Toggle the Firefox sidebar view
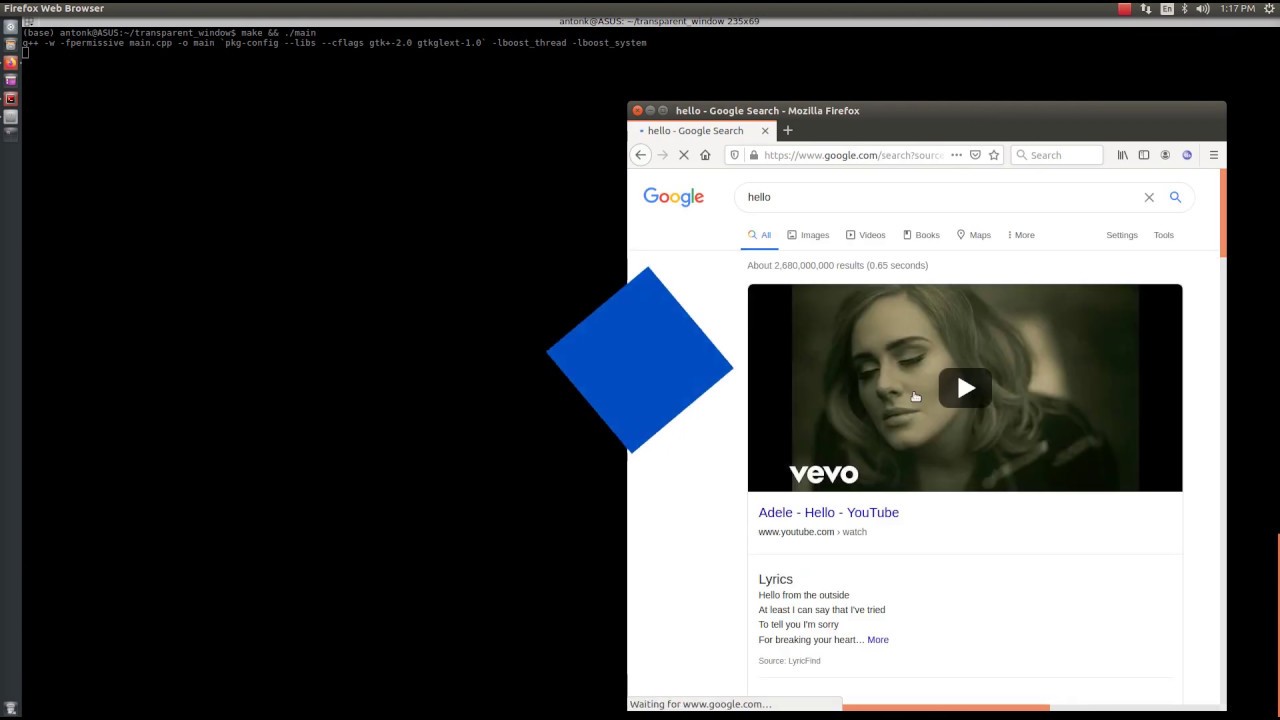This screenshot has width=1280, height=720. click(1144, 155)
